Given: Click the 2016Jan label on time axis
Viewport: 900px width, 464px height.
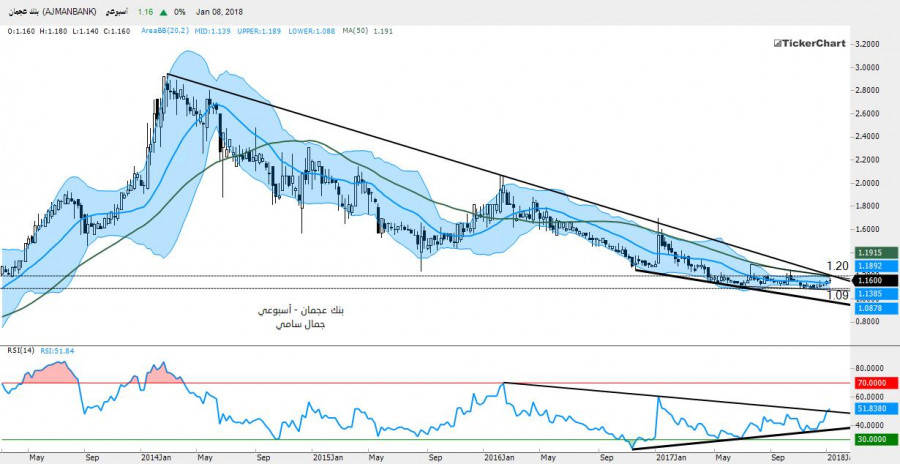Looking at the screenshot, I should click(x=500, y=456).
